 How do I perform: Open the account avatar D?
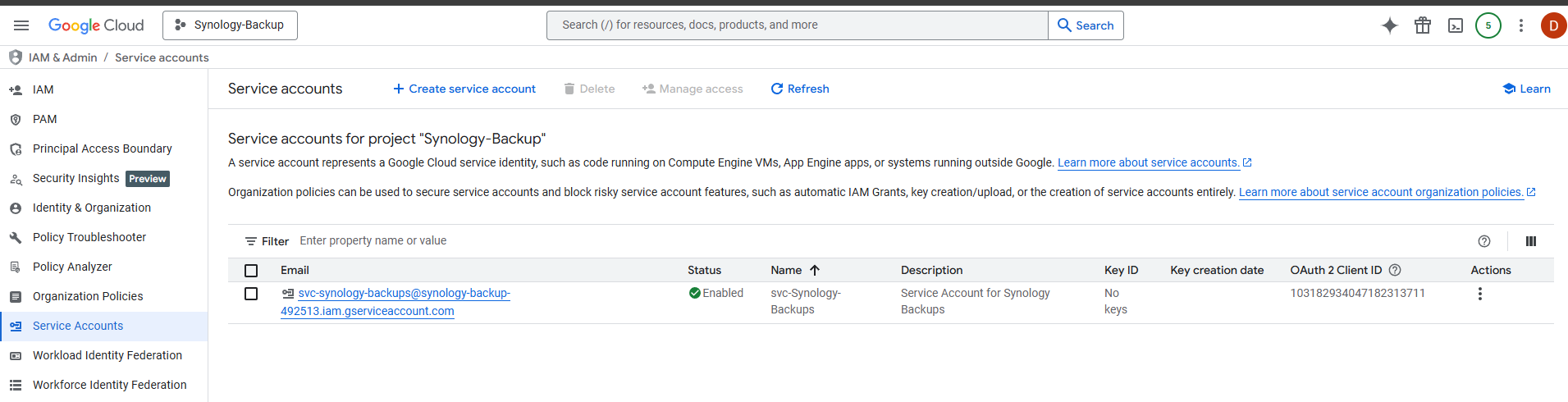coord(1553,25)
